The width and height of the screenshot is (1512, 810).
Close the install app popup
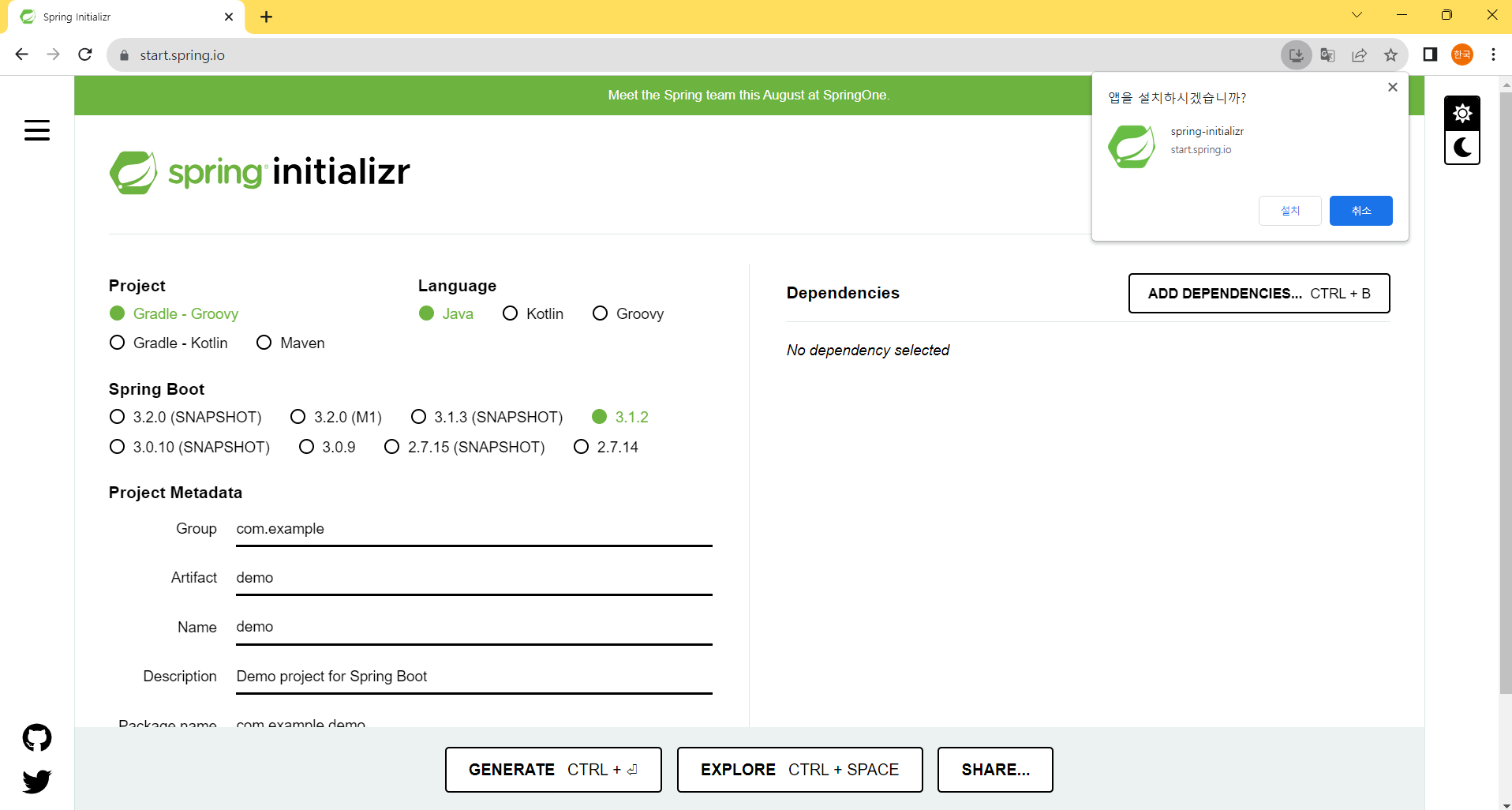1393,87
